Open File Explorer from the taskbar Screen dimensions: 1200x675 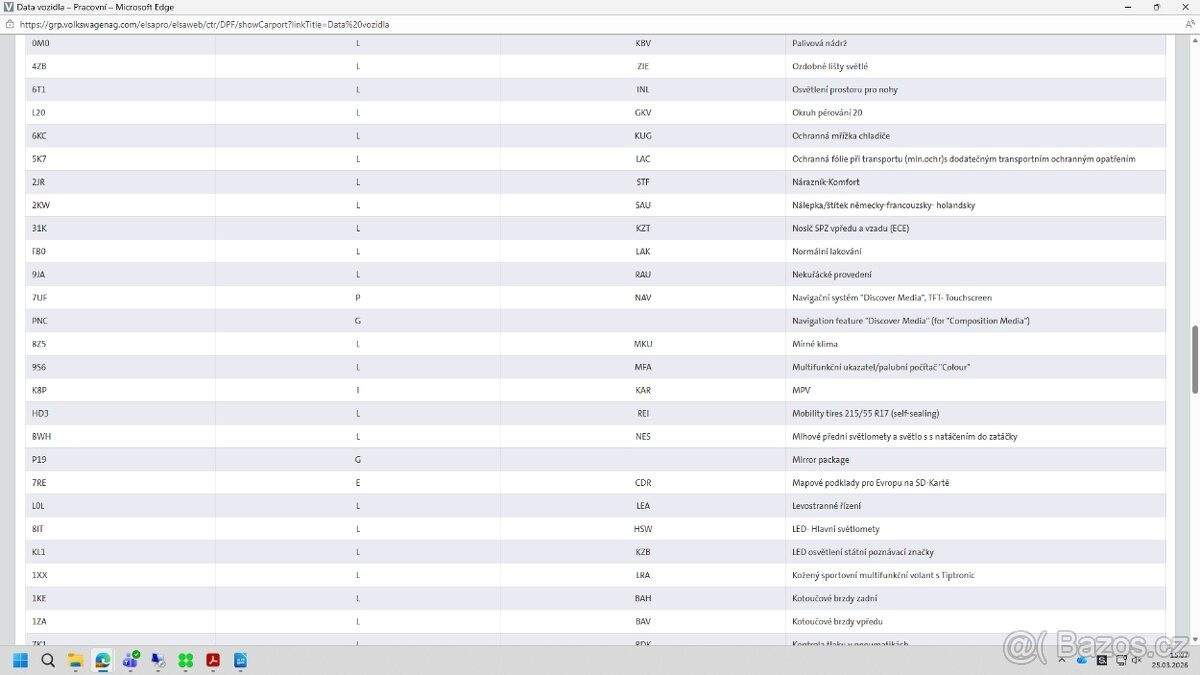[75, 660]
